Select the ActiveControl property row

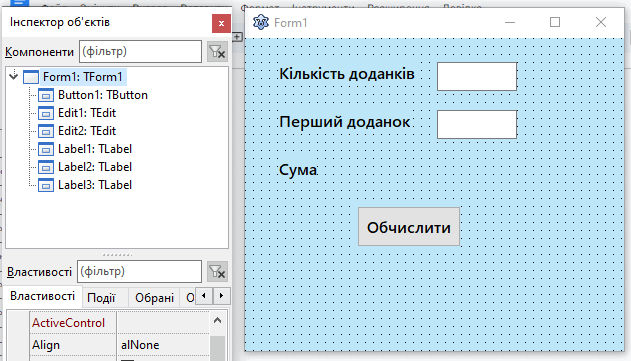(x=120, y=323)
